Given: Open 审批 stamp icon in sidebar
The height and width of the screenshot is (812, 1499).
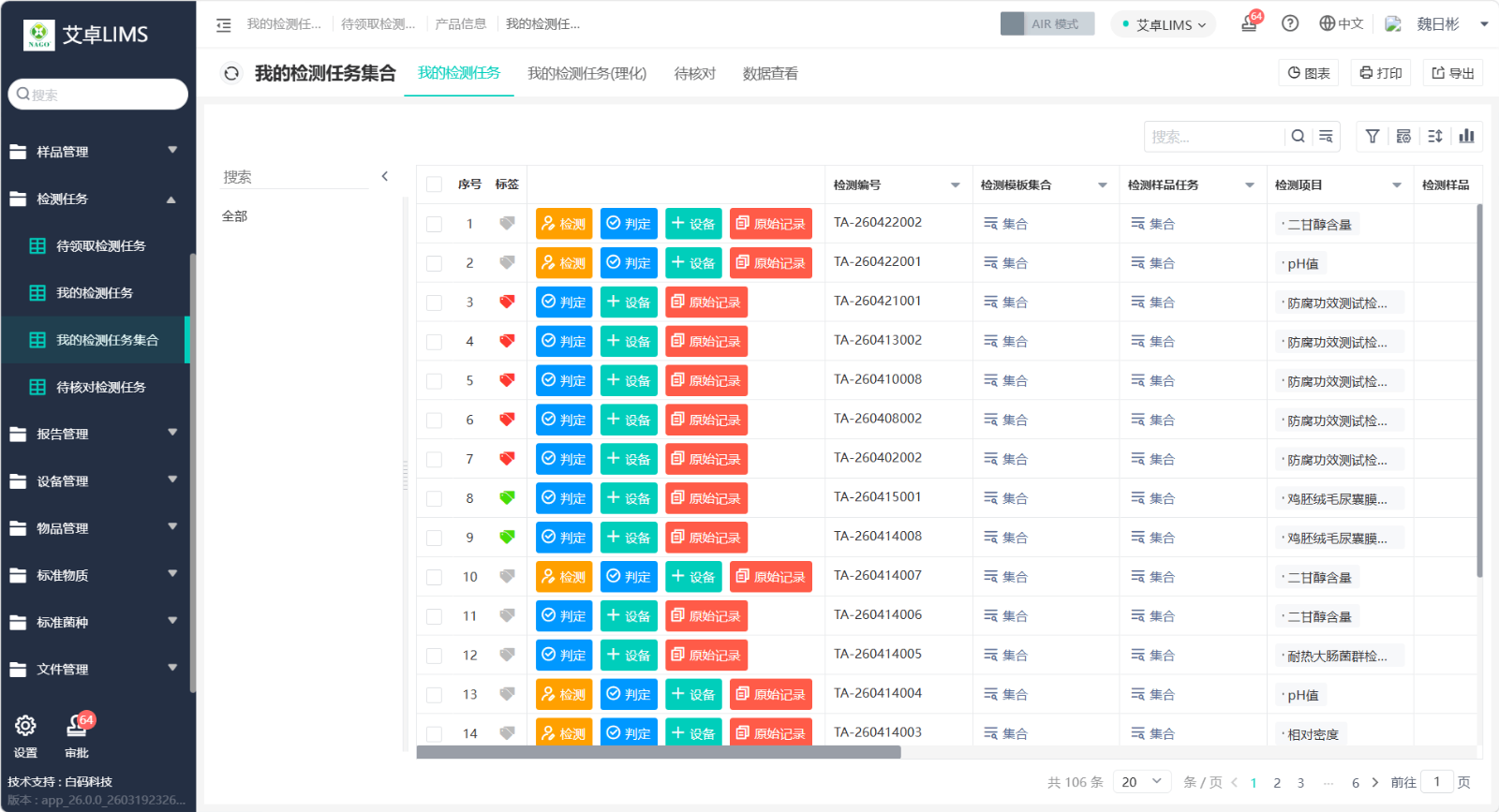Looking at the screenshot, I should pyautogui.click(x=77, y=726).
